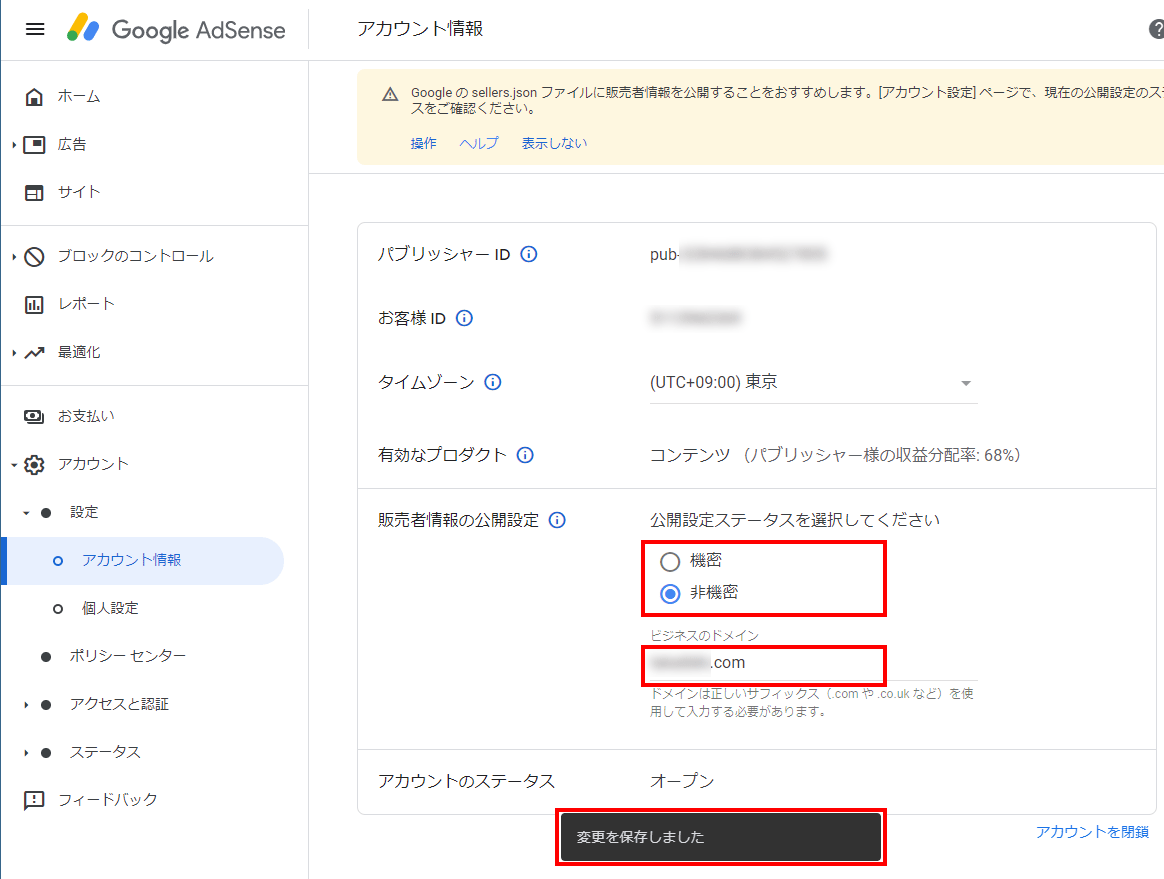Expand アクセスと認証 arrow
Image resolution: width=1164 pixels, height=879 pixels.
click(26, 705)
